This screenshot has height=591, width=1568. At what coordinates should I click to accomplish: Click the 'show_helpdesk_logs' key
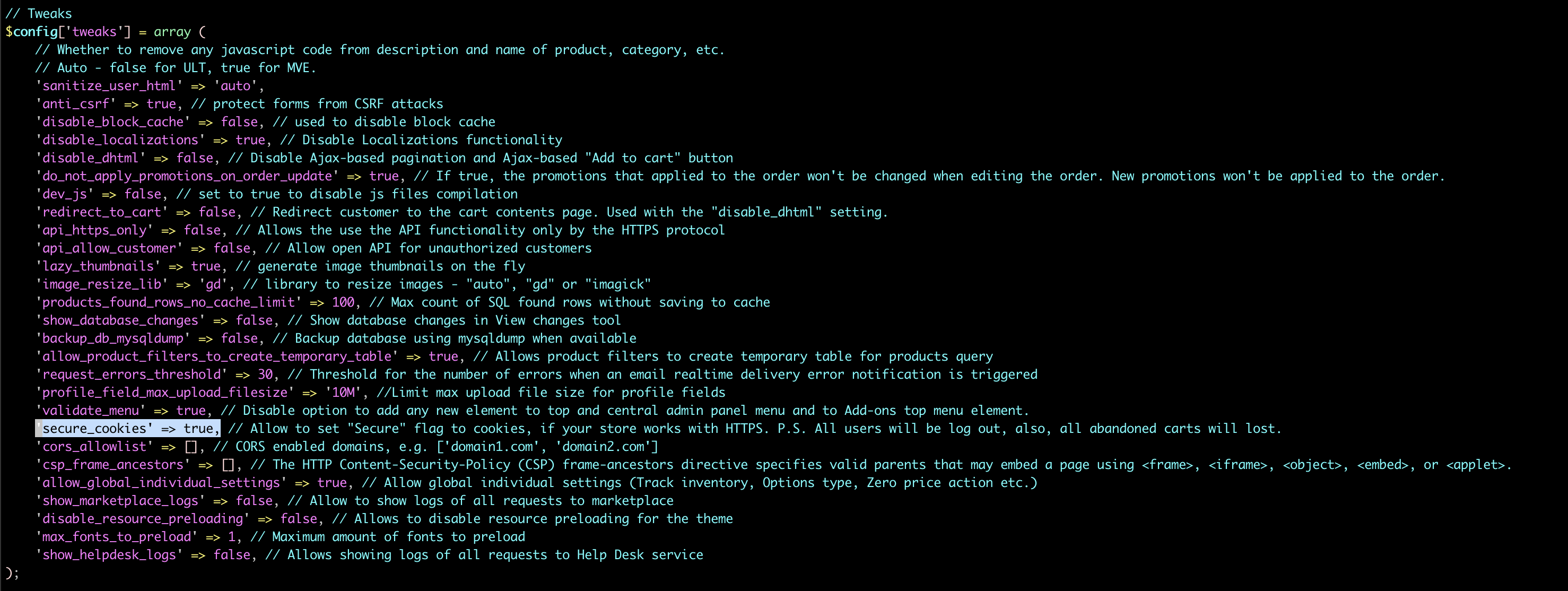pos(109,554)
